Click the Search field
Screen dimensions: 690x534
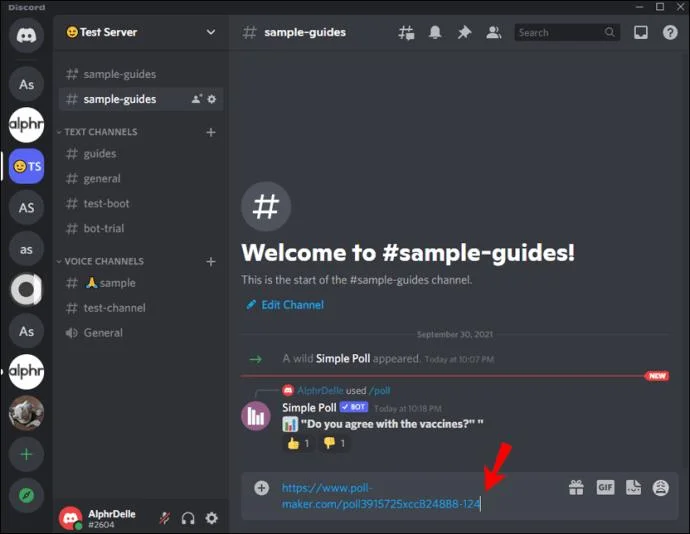click(567, 33)
